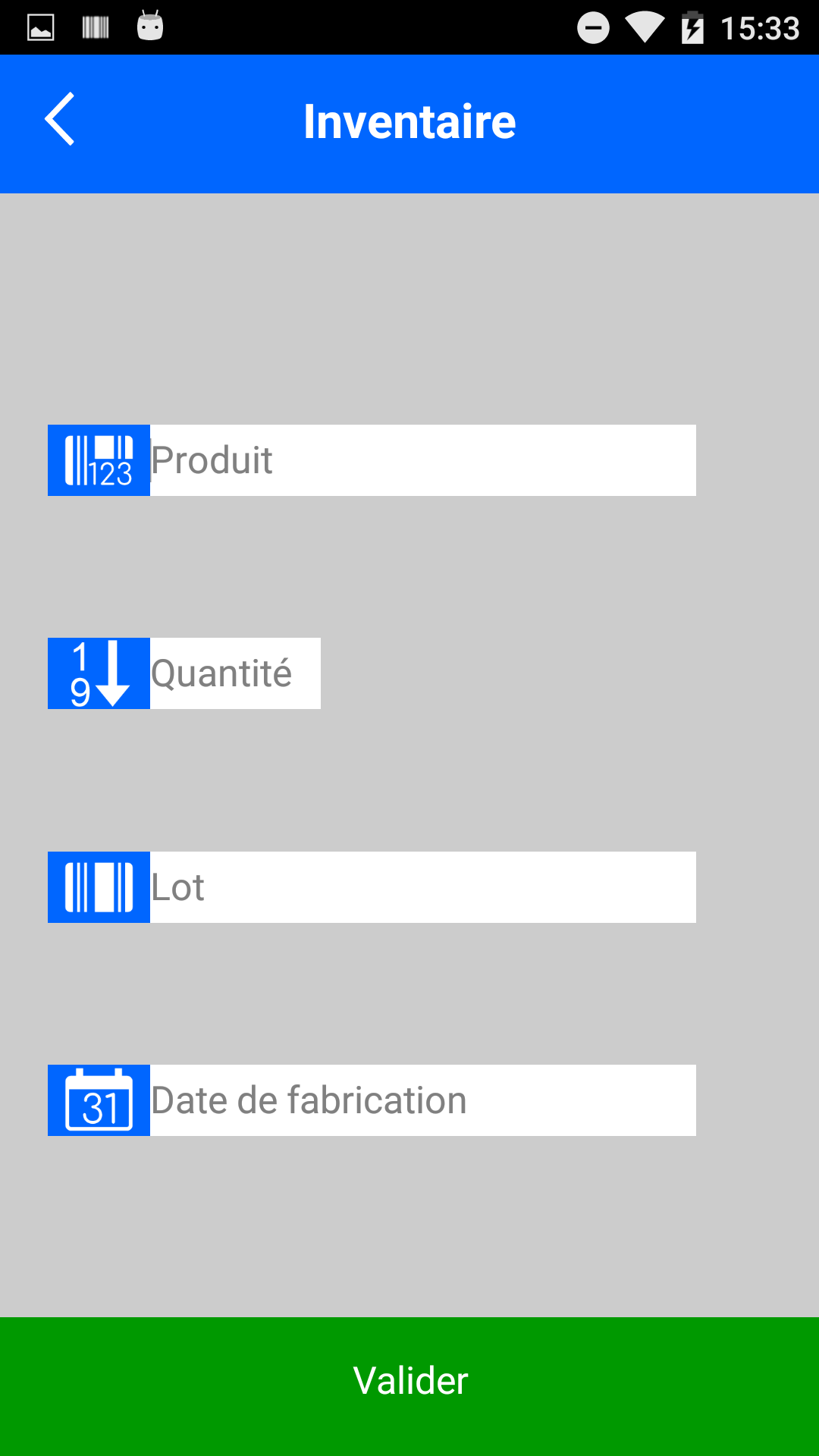819x1456 pixels.
Task: Select the Date de fabrication field
Action: coord(422,1100)
